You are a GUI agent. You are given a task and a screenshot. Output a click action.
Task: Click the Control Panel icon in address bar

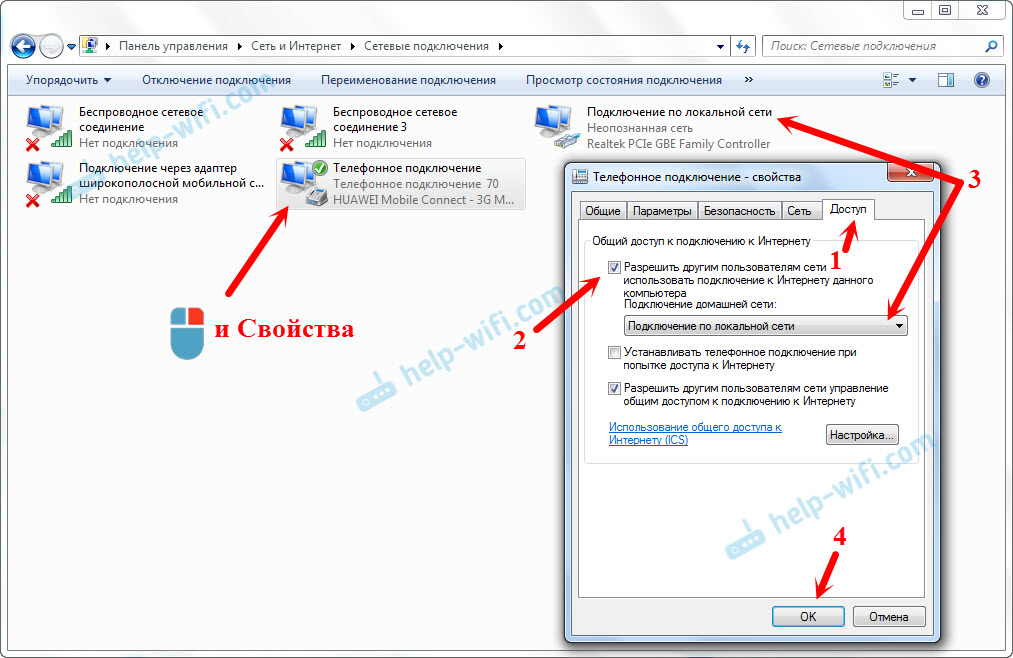click(x=90, y=46)
